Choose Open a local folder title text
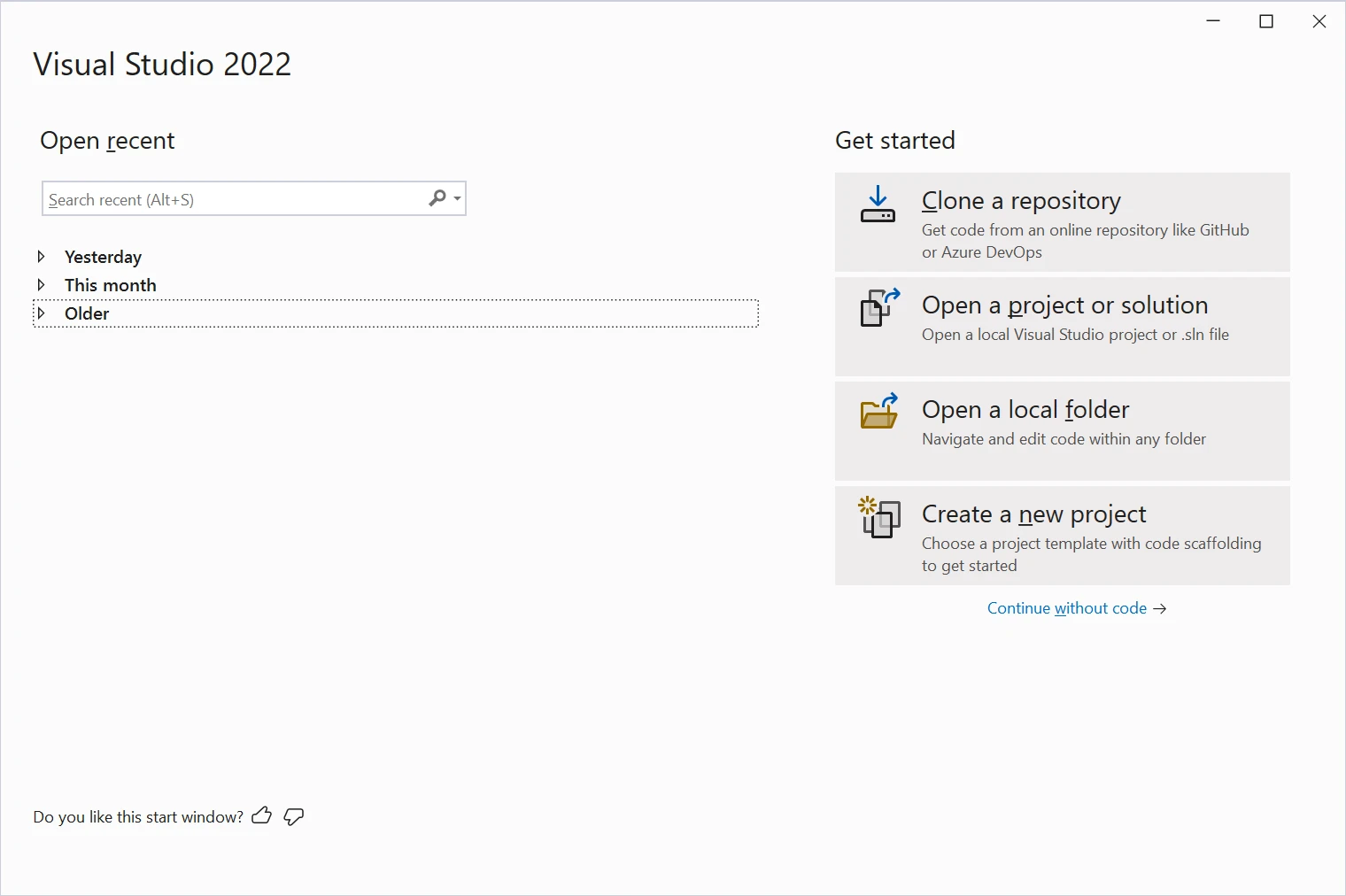Screen dimensions: 1346x896 pos(1025,410)
